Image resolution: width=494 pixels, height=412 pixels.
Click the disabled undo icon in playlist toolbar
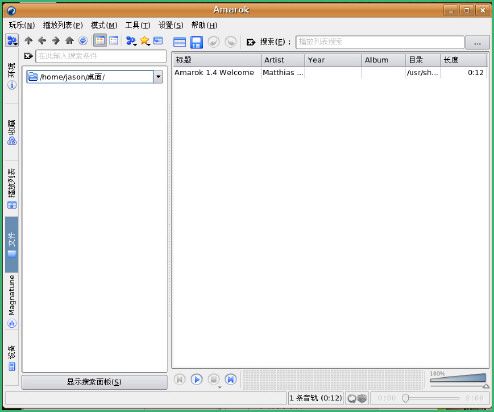pyautogui.click(x=213, y=42)
